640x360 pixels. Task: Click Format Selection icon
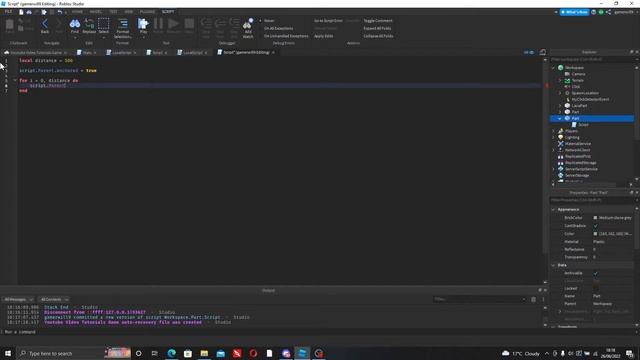(x=122, y=28)
